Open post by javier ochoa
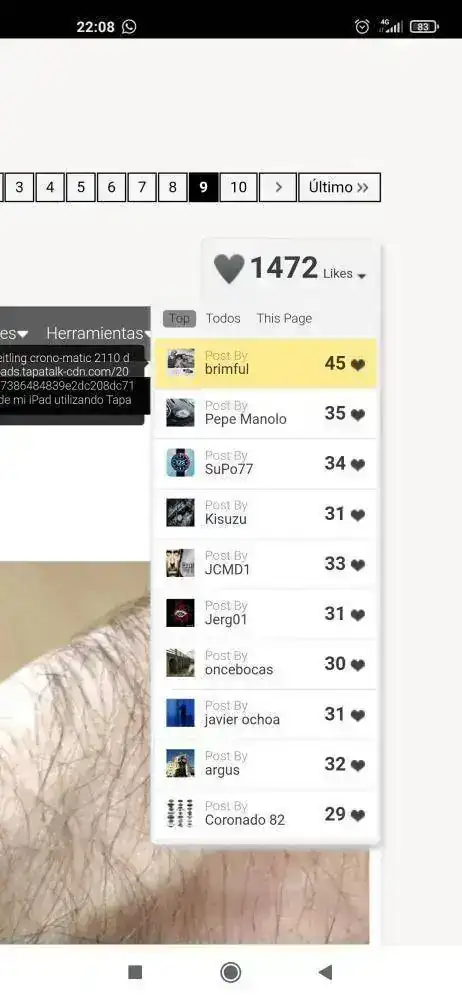The width and height of the screenshot is (462, 1000). 265,714
